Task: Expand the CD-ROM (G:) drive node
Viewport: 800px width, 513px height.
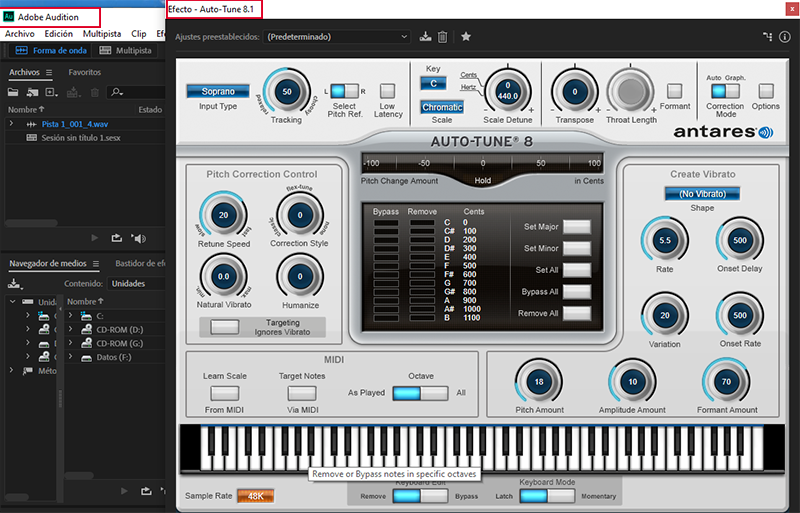Action: tap(70, 344)
